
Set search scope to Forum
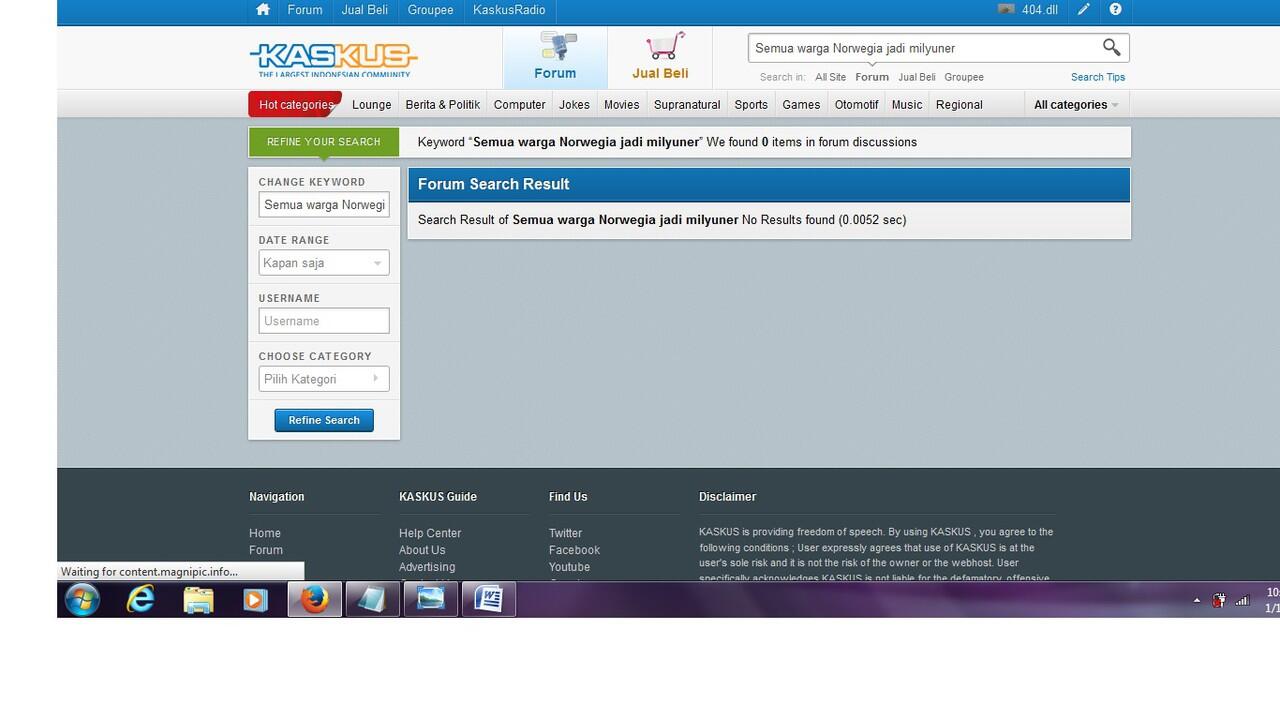(x=872, y=77)
